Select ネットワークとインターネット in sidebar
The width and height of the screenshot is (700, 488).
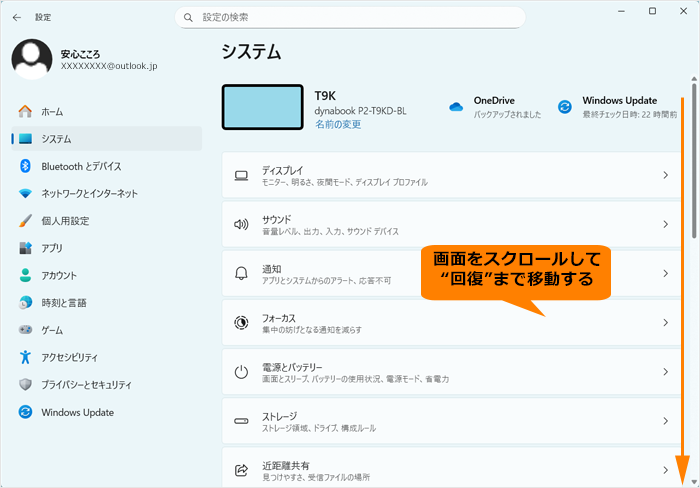[89, 193]
